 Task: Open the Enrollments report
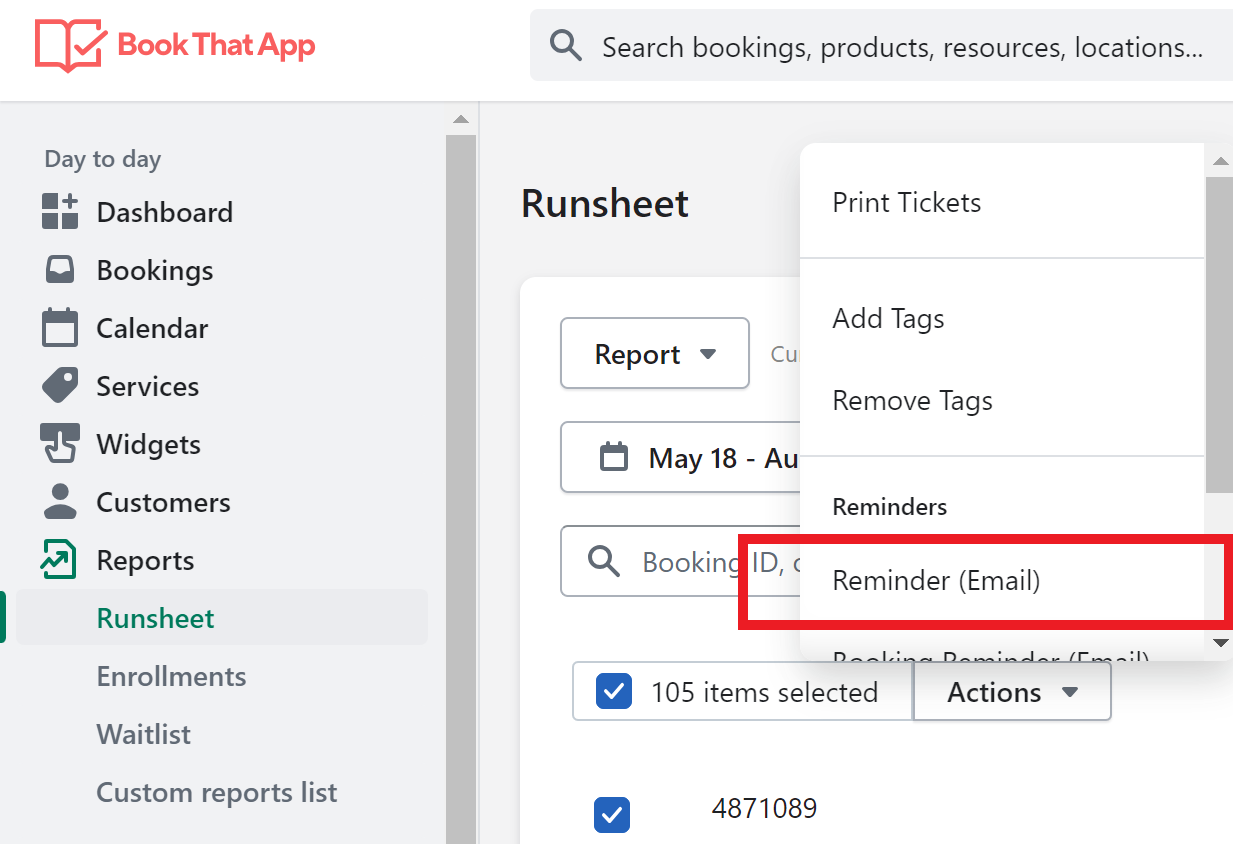(x=171, y=676)
